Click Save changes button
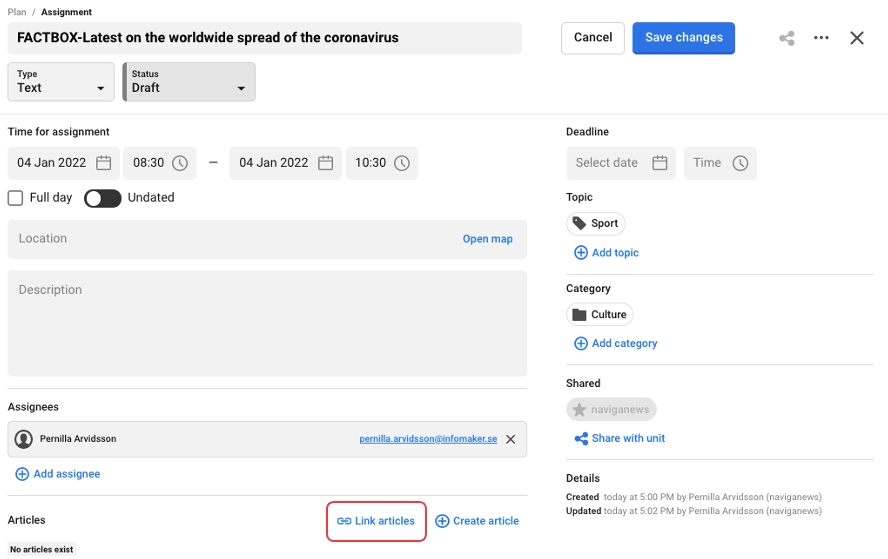The height and width of the screenshot is (559, 888). click(684, 38)
